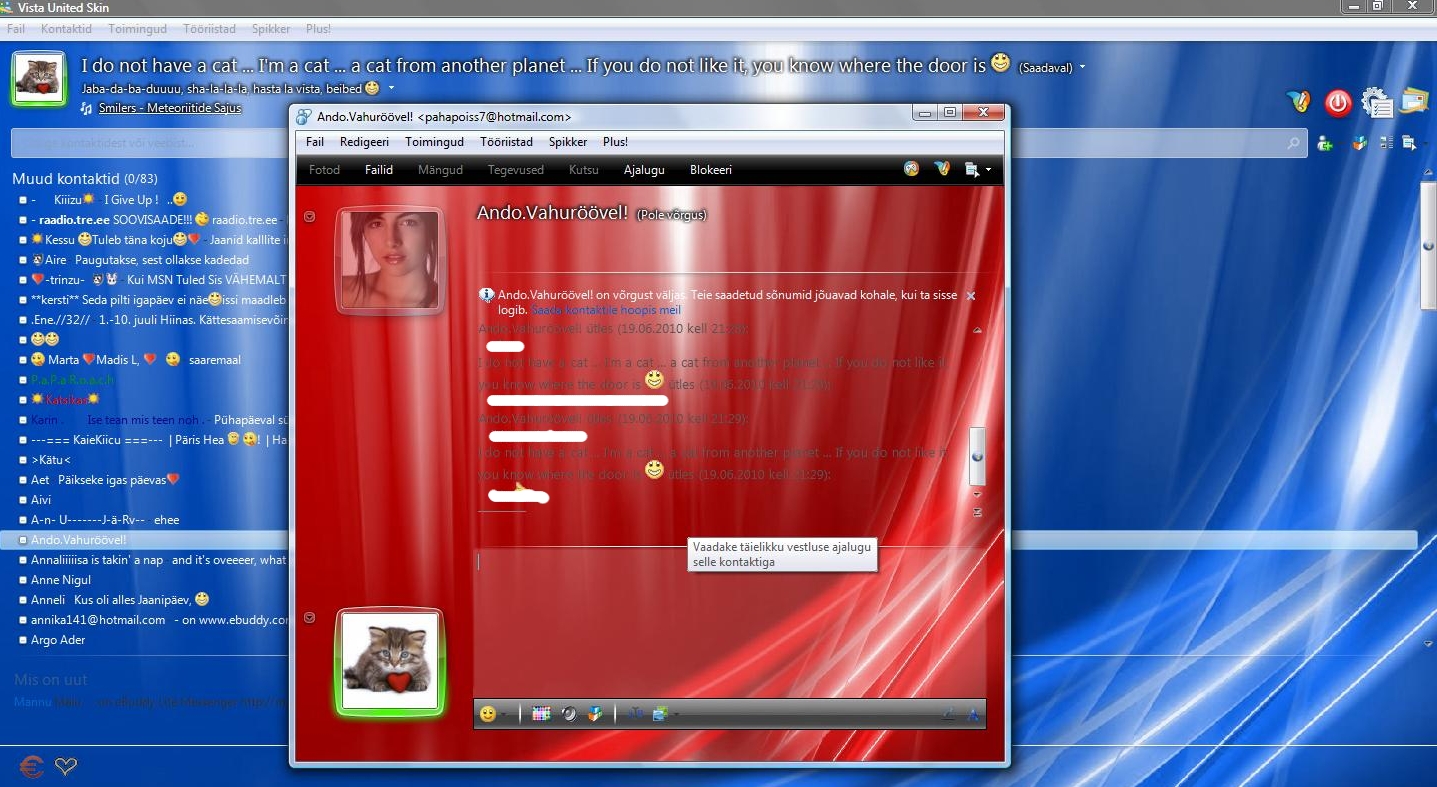This screenshot has width=1437, height=787.
Task: Open Tööriistad menu in chat window
Action: [x=506, y=142]
